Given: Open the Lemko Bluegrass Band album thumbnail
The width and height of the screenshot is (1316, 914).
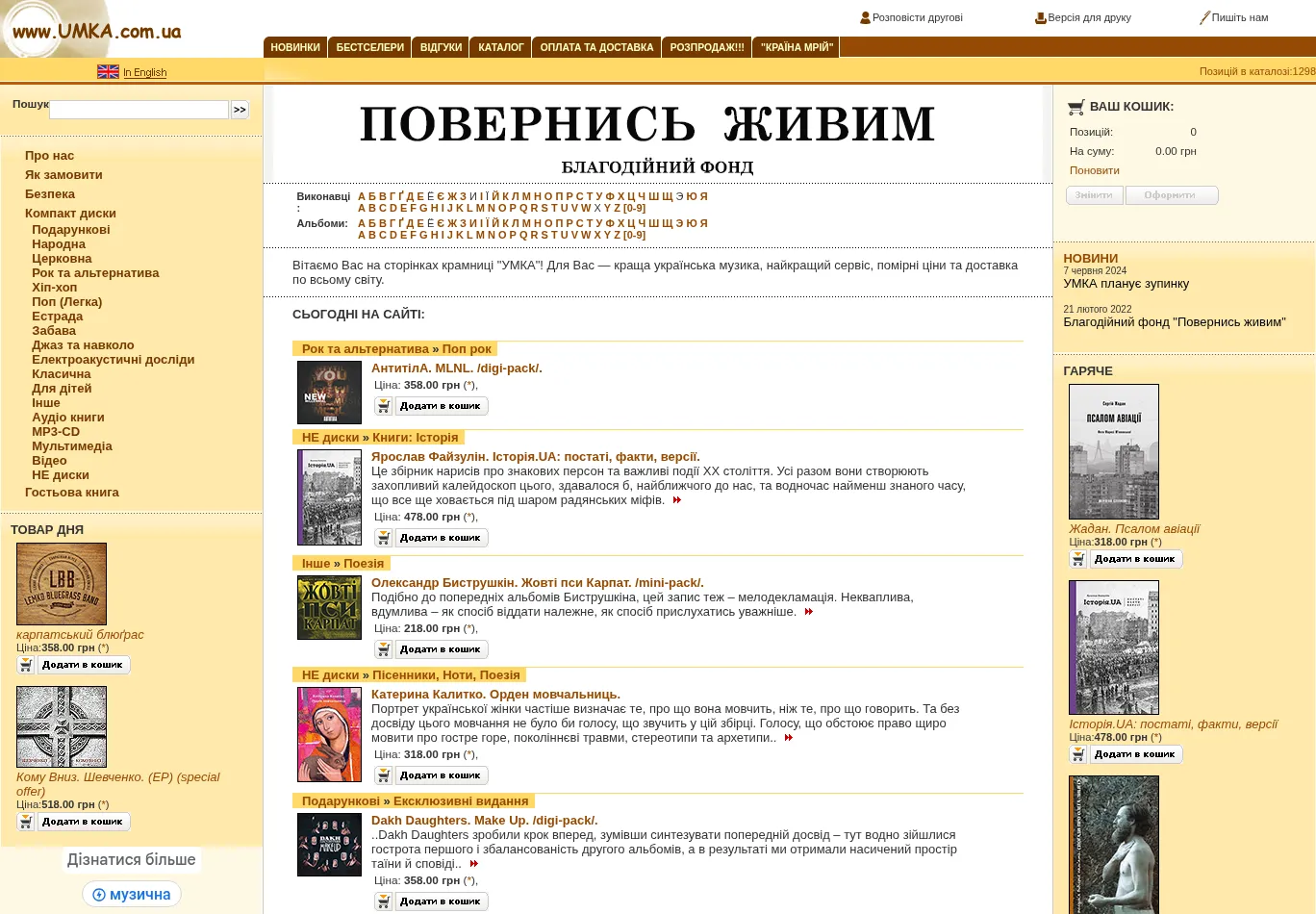Looking at the screenshot, I should [x=62, y=584].
